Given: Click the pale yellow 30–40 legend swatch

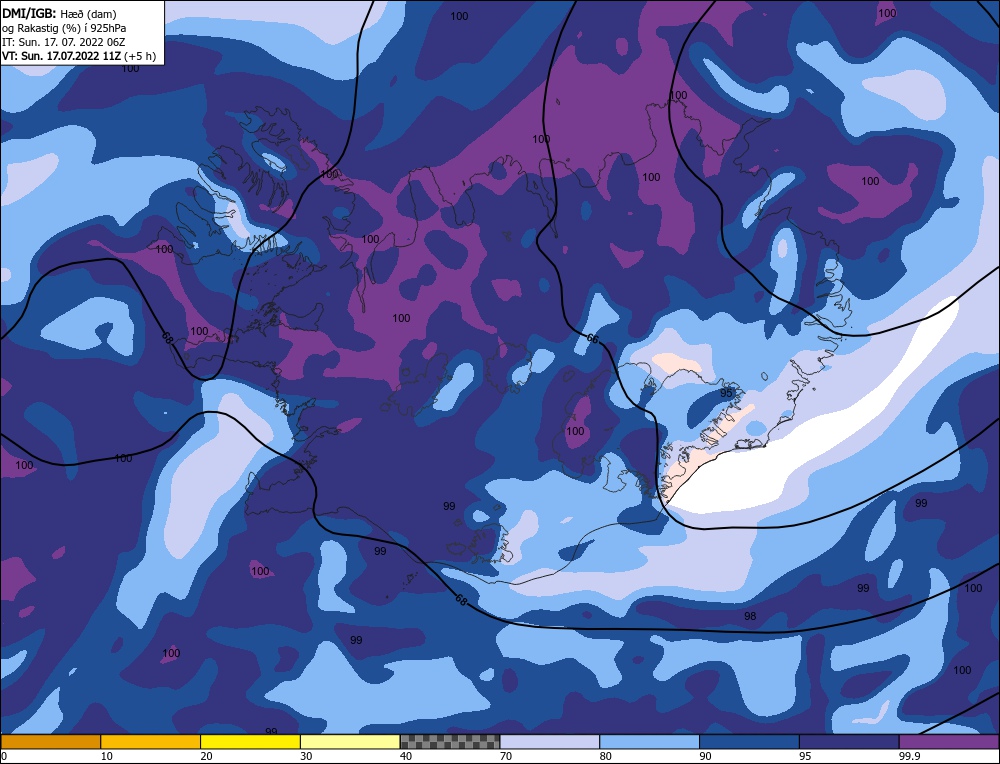Looking at the screenshot, I should 350,742.
